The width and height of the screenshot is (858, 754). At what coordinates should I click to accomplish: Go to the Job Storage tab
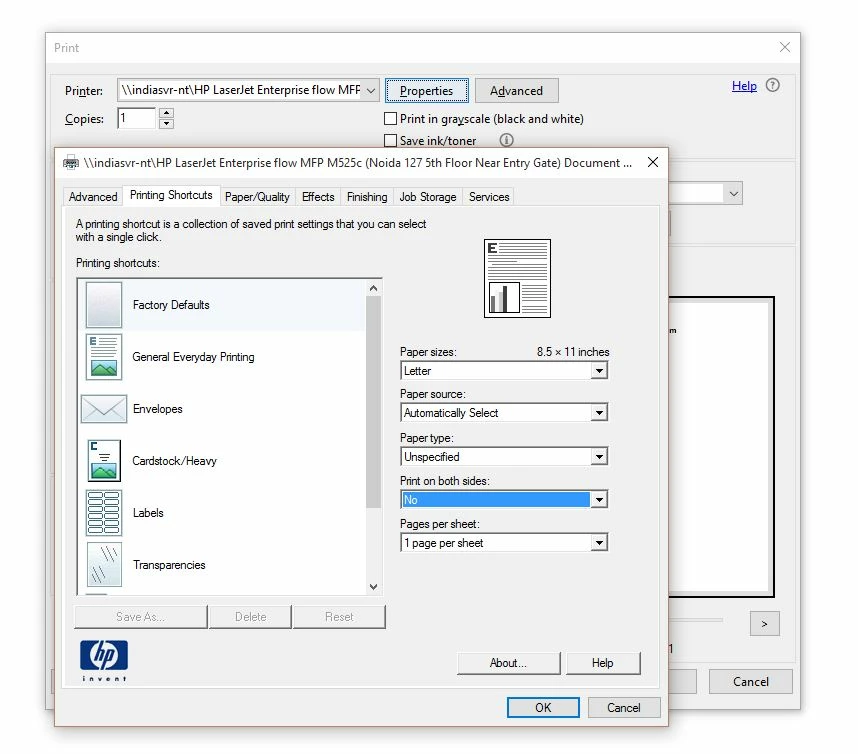427,197
